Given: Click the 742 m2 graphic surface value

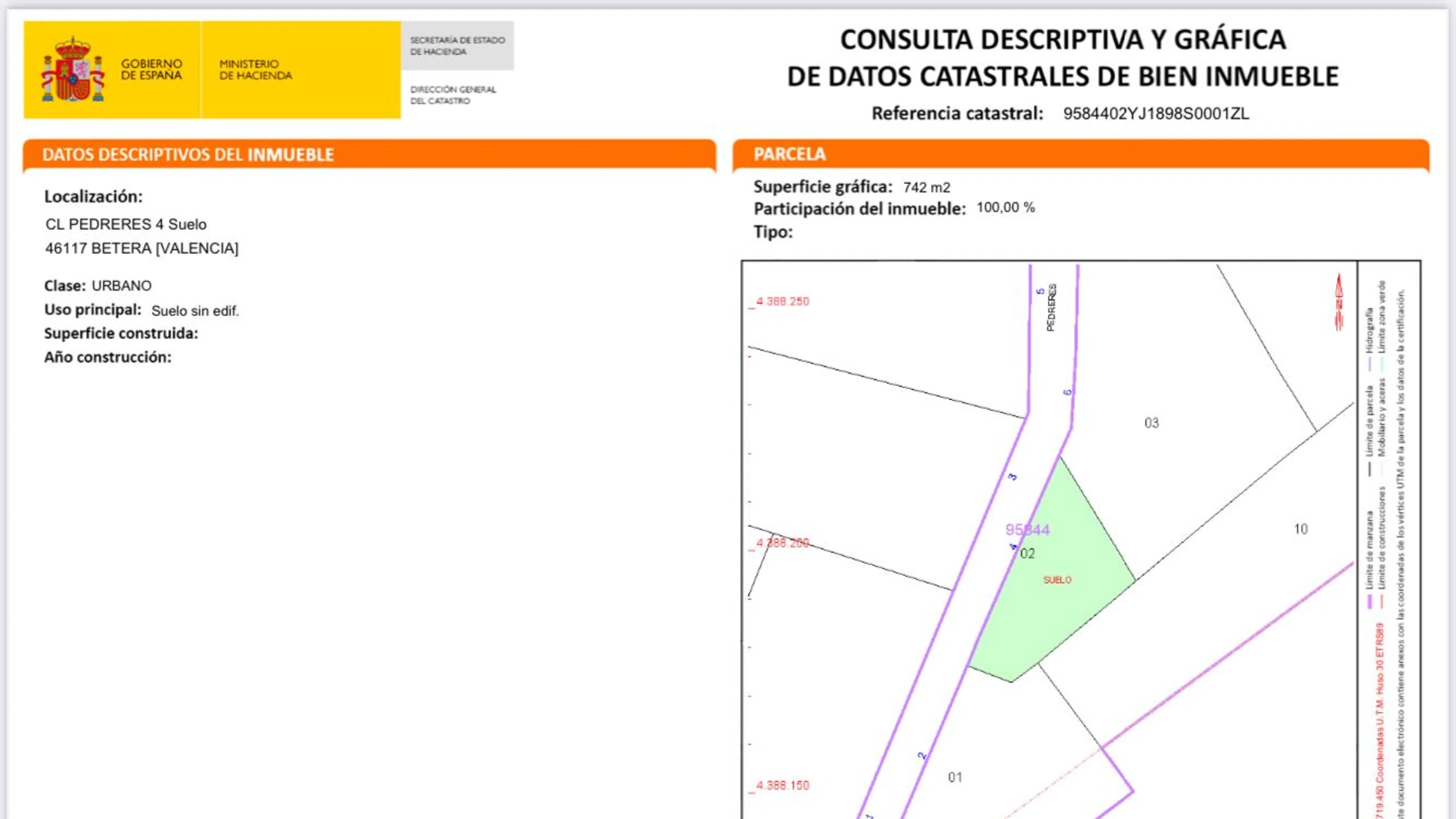Looking at the screenshot, I should [x=927, y=187].
